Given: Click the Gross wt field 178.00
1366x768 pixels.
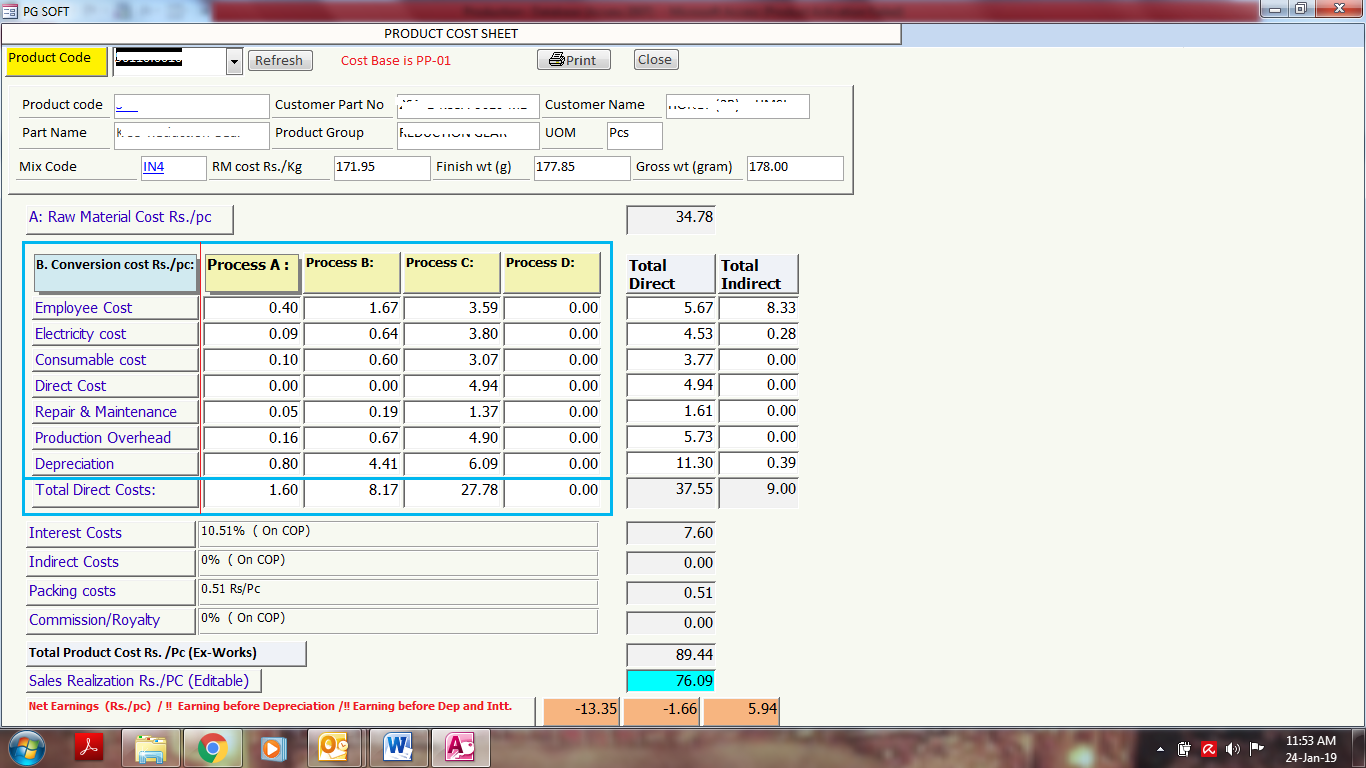Looking at the screenshot, I should pyautogui.click(x=795, y=168).
